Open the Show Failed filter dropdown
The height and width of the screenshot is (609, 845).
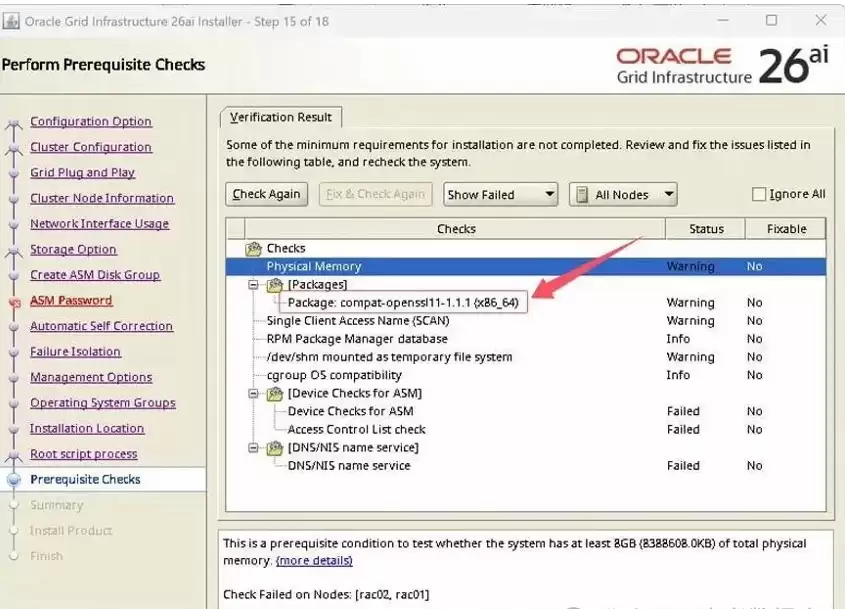tap(500, 195)
